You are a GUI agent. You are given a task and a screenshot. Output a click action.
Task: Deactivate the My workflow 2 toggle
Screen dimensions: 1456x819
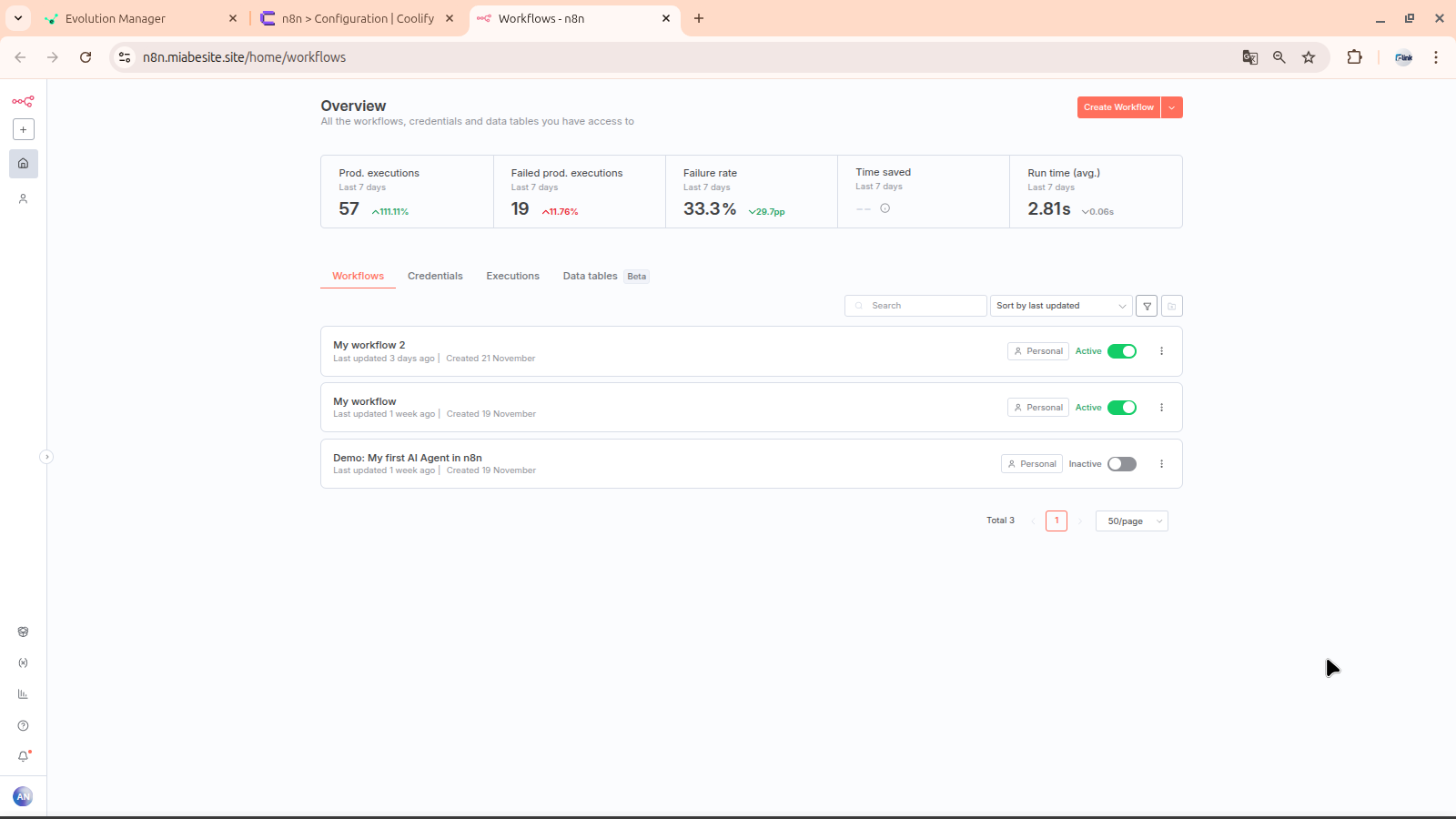point(1122,351)
